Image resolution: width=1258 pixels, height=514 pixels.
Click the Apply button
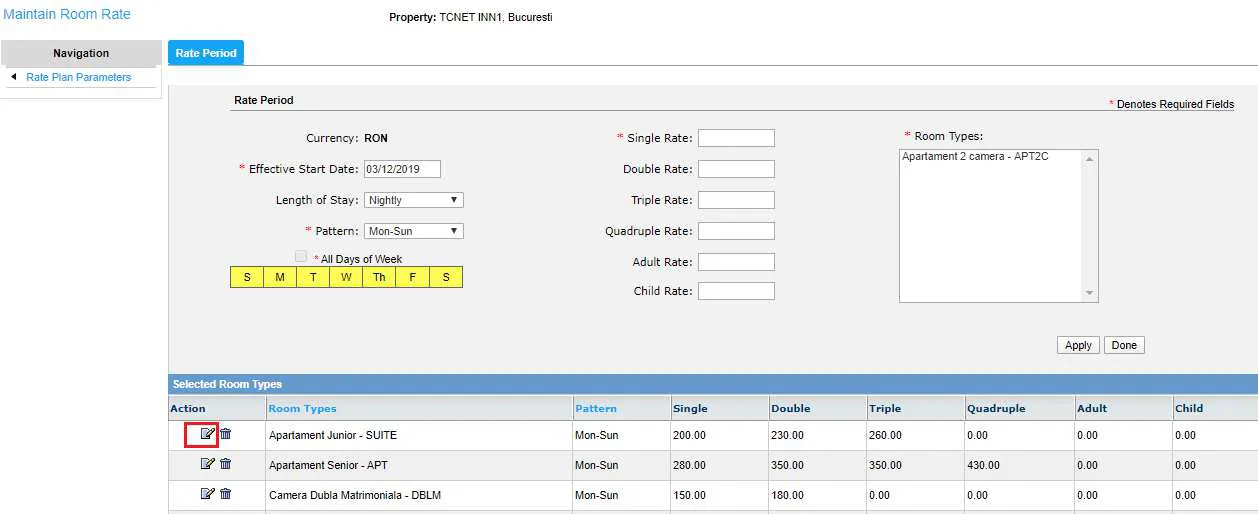point(1078,345)
